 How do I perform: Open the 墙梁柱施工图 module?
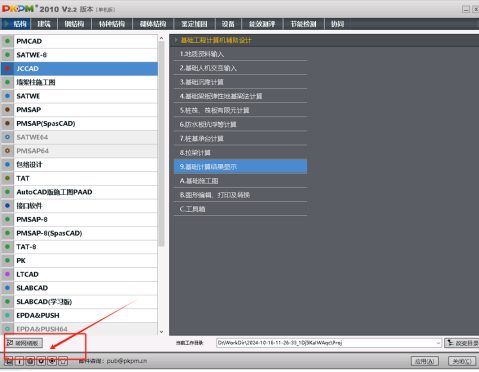point(79,82)
